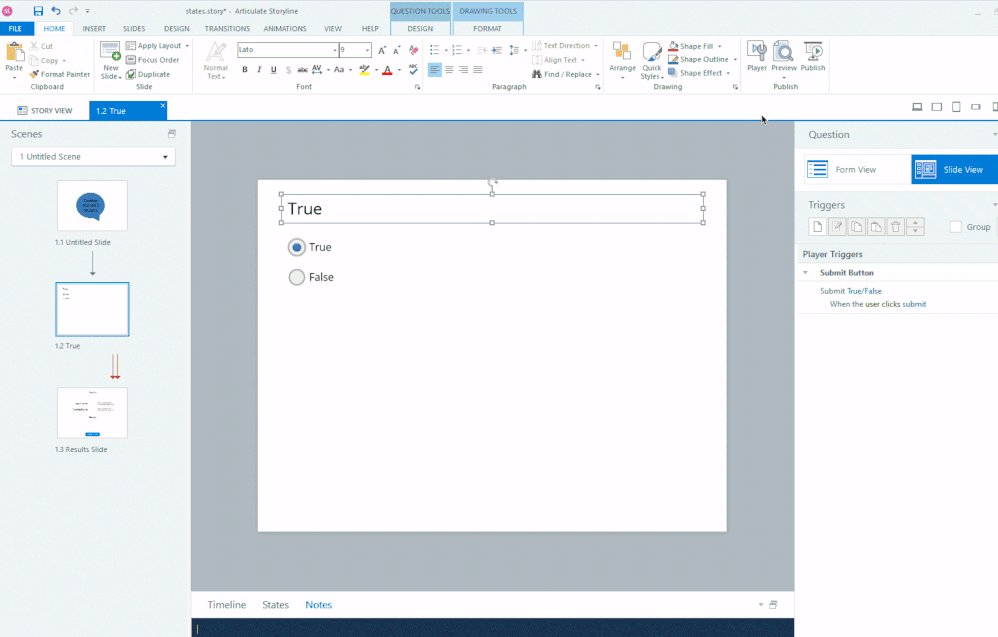Create a new trigger in the Triggers panel

click(x=817, y=227)
